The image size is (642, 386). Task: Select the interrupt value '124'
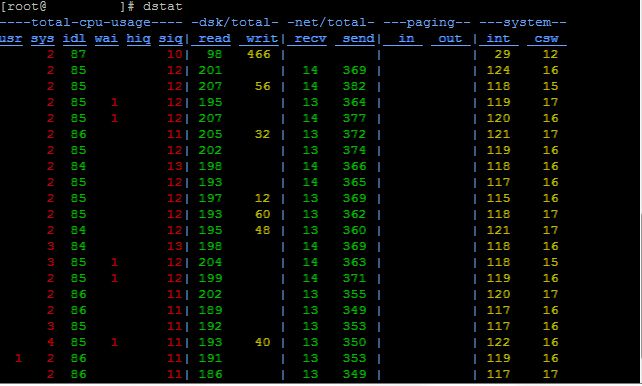pyautogui.click(x=498, y=70)
